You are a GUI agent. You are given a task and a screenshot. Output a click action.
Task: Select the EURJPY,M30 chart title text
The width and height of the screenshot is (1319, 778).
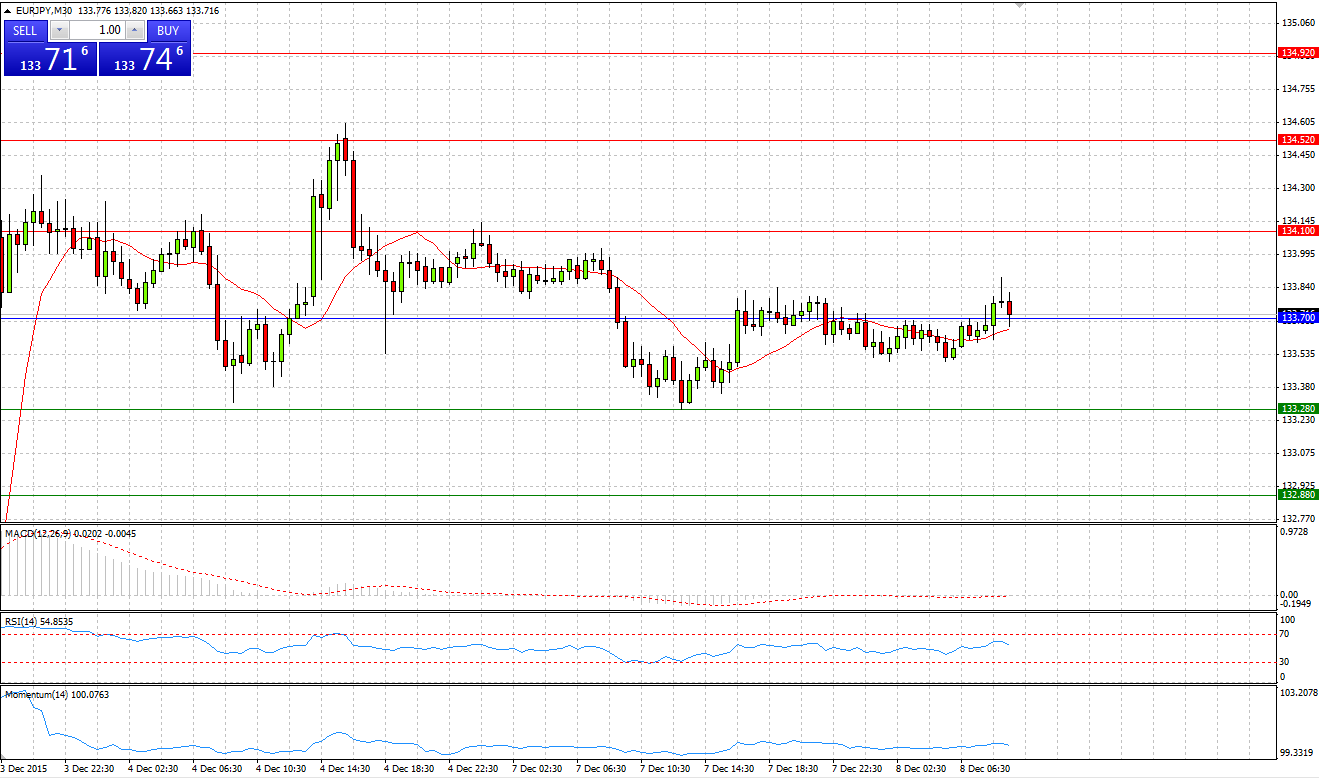coord(44,10)
